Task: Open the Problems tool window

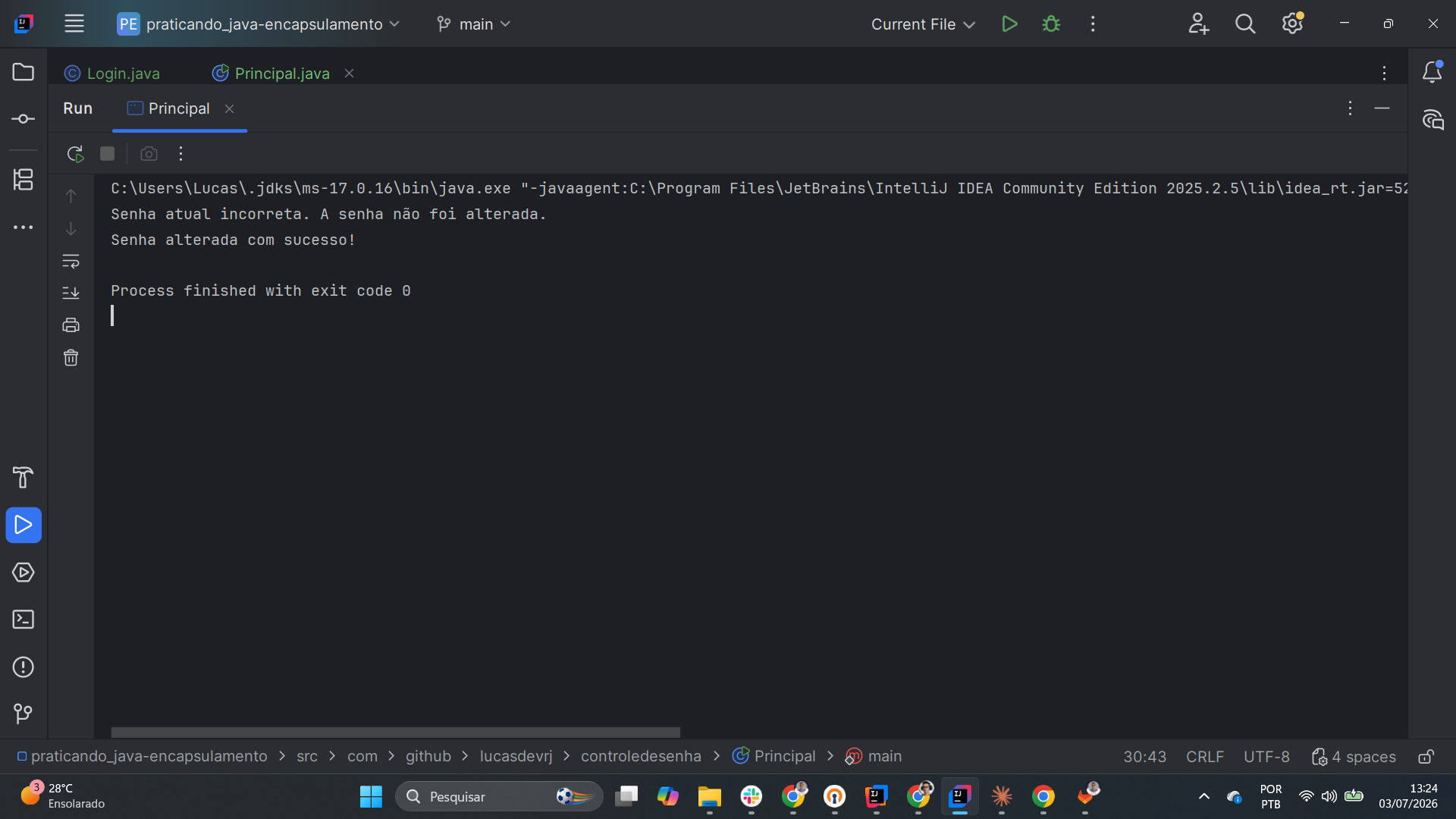Action: (x=23, y=667)
